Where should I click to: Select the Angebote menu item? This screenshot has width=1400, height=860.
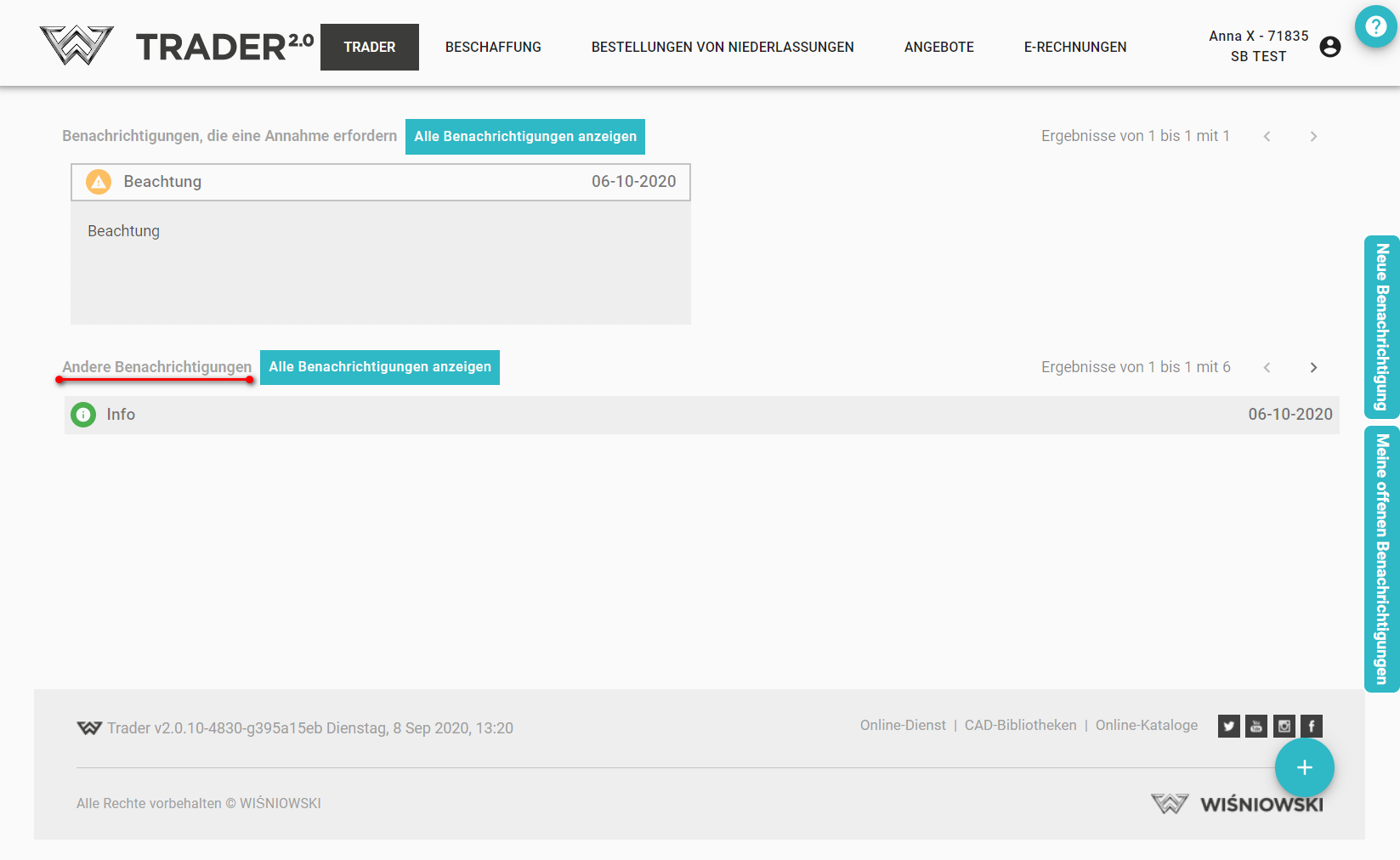tap(938, 47)
